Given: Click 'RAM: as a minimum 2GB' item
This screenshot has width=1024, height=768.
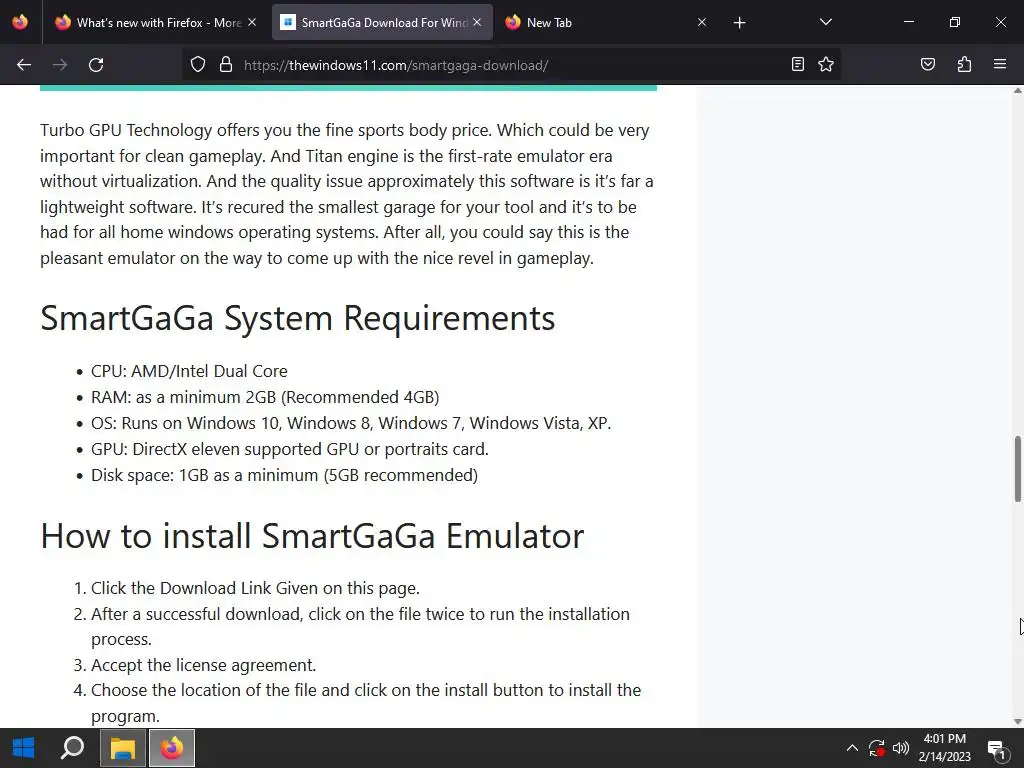Looking at the screenshot, I should pyautogui.click(x=265, y=397).
